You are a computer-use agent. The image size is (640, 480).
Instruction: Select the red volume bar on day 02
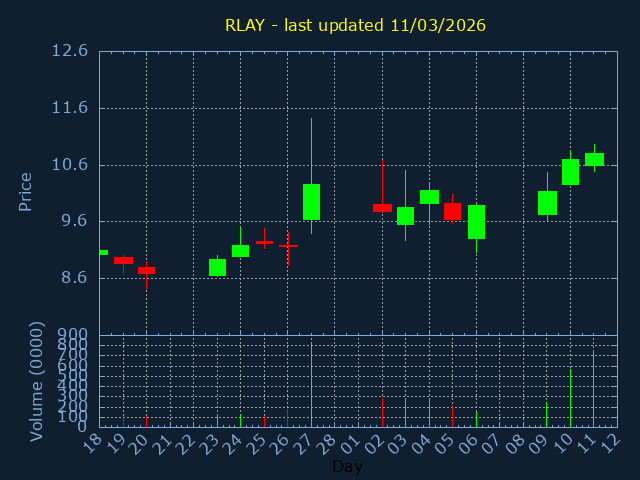click(x=382, y=412)
